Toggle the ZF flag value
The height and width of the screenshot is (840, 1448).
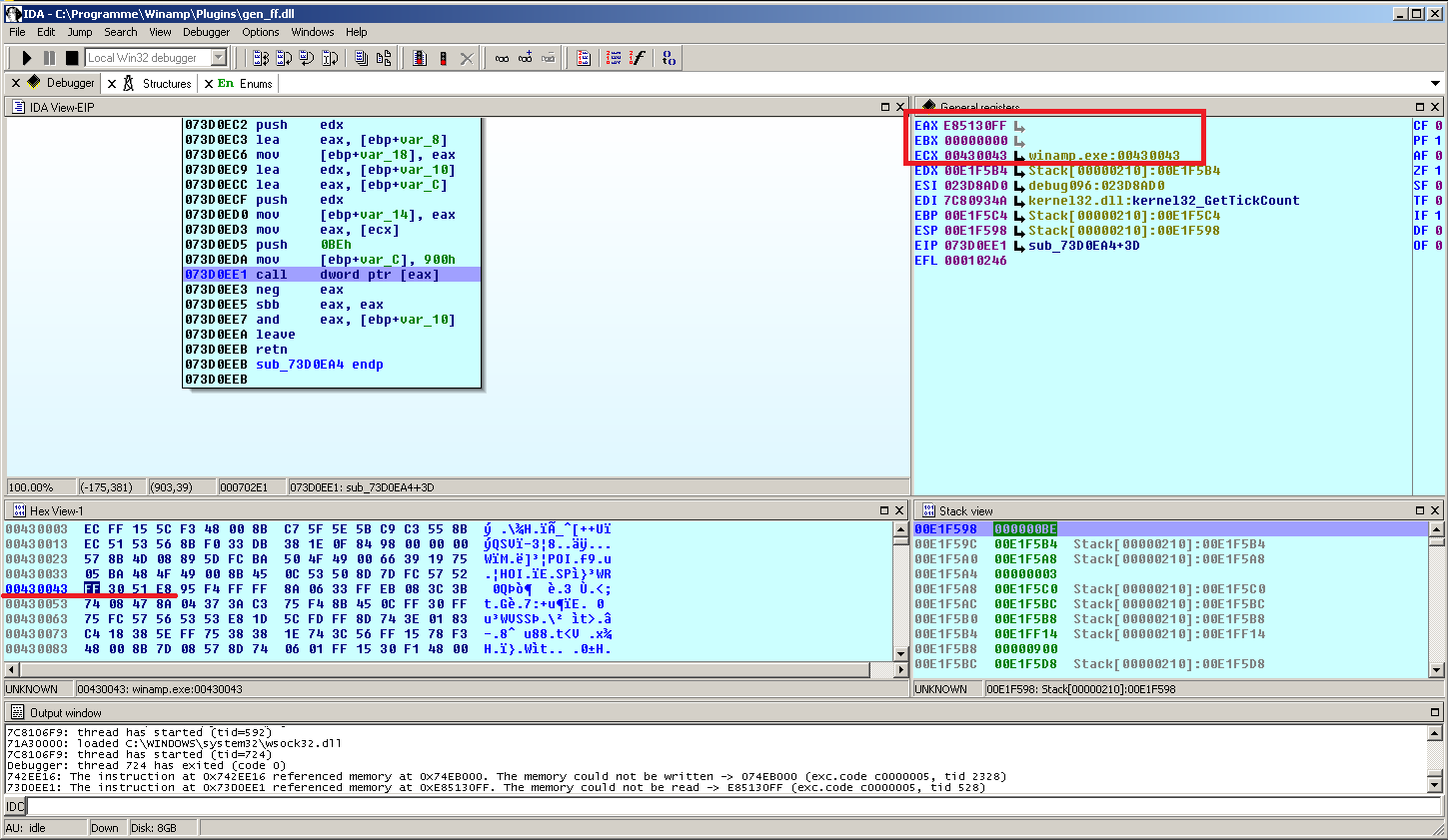click(1438, 171)
